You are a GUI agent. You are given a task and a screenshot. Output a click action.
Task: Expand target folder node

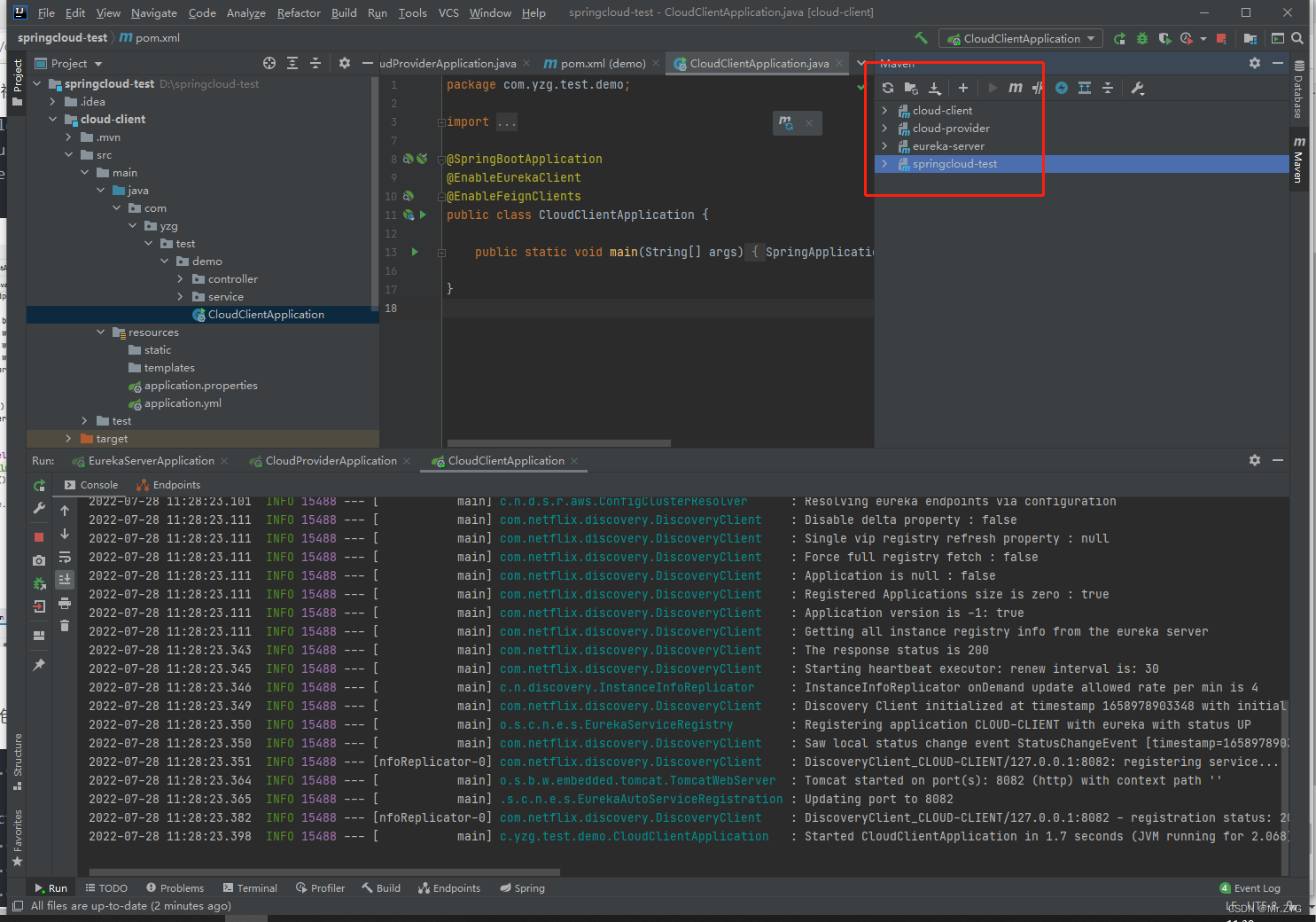(69, 439)
